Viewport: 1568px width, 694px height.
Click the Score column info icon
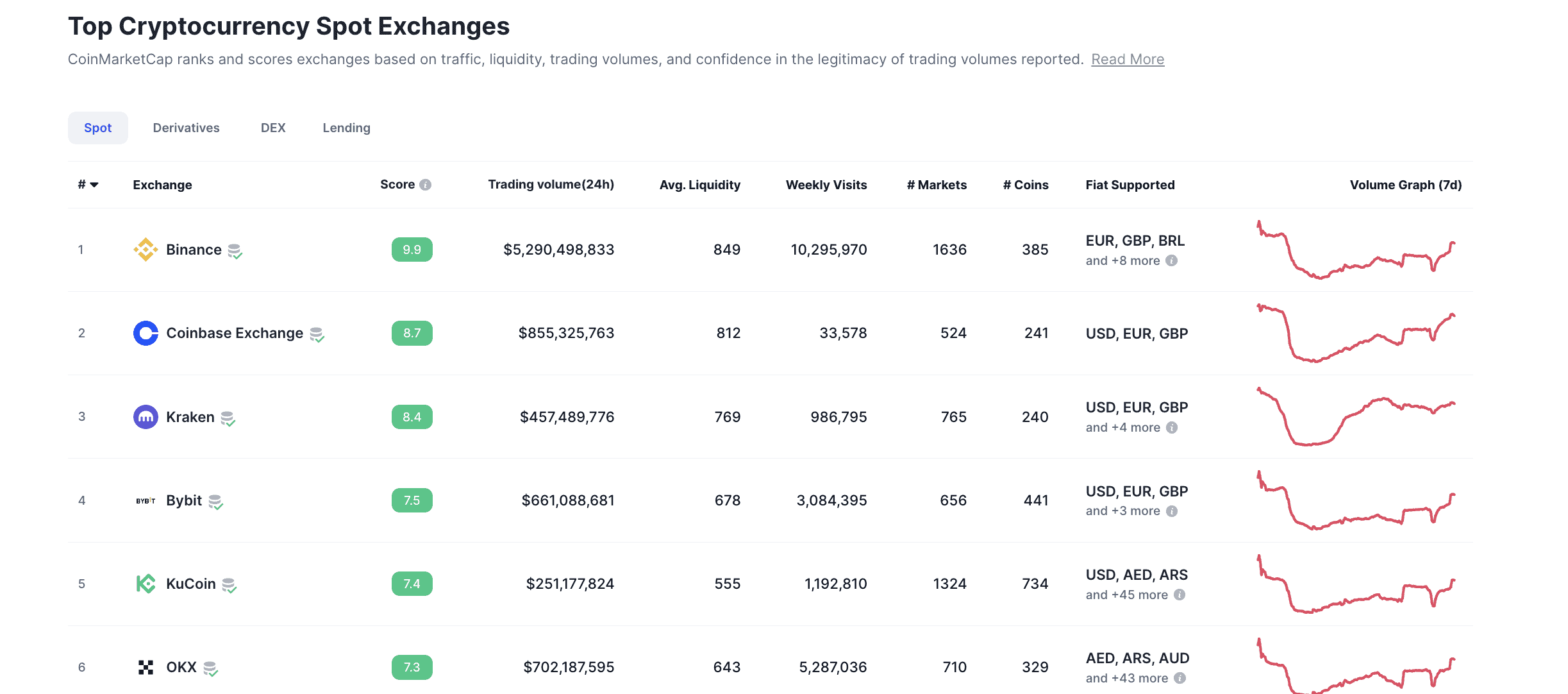pos(425,185)
